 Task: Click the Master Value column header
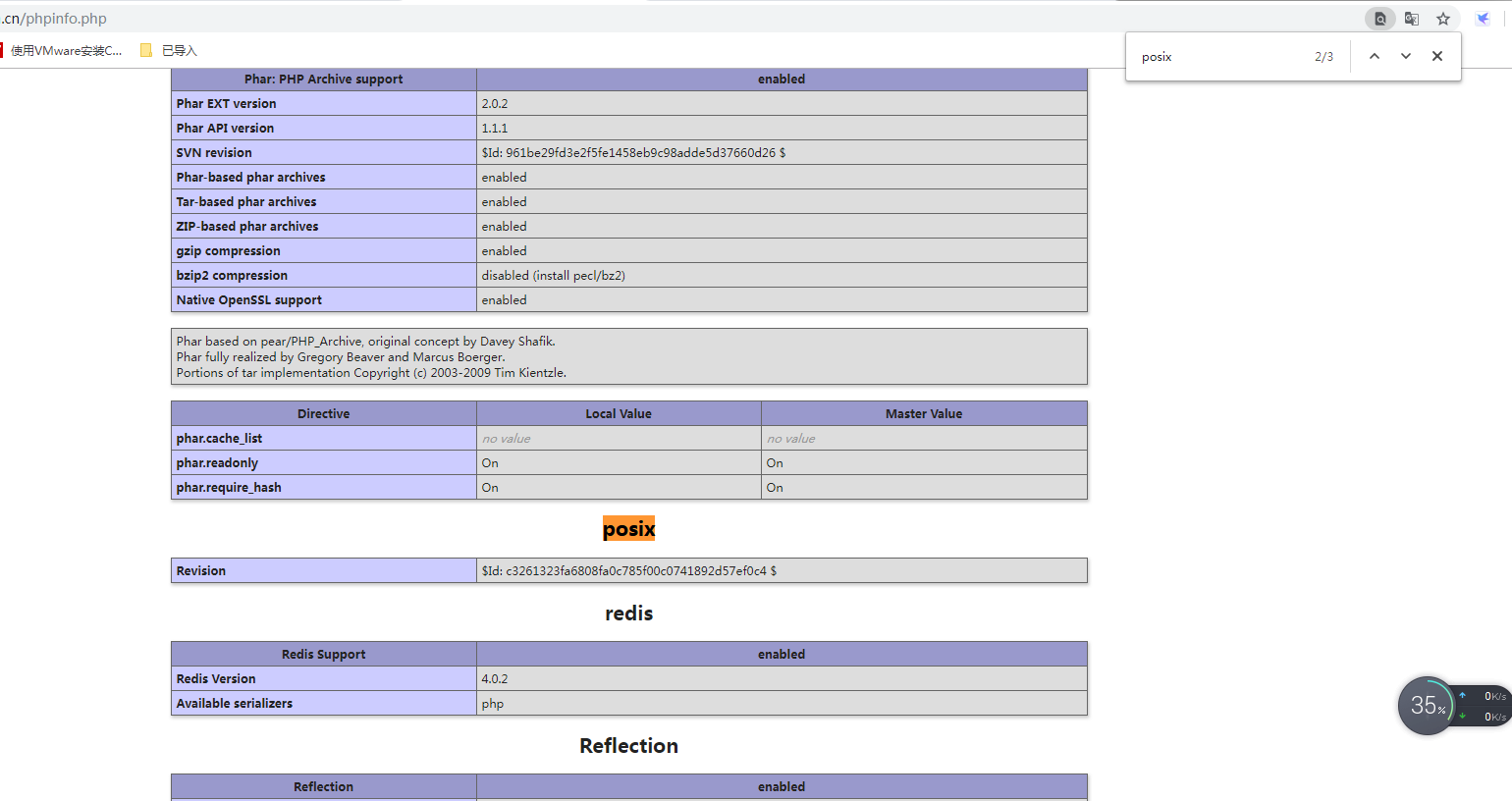click(x=924, y=413)
